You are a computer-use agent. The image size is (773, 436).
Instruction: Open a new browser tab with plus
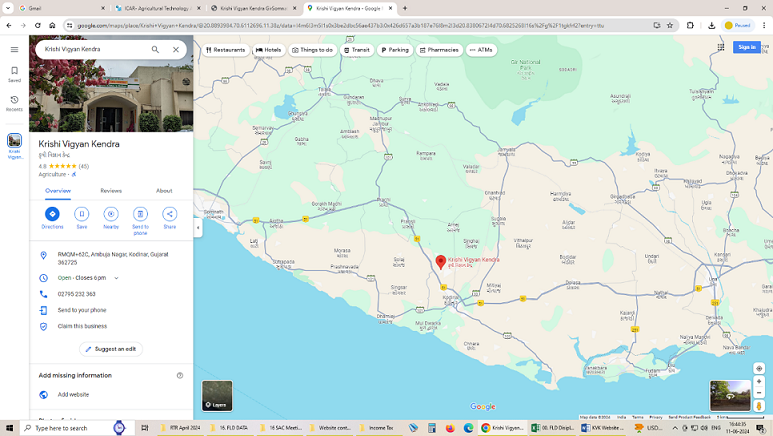point(405,8)
